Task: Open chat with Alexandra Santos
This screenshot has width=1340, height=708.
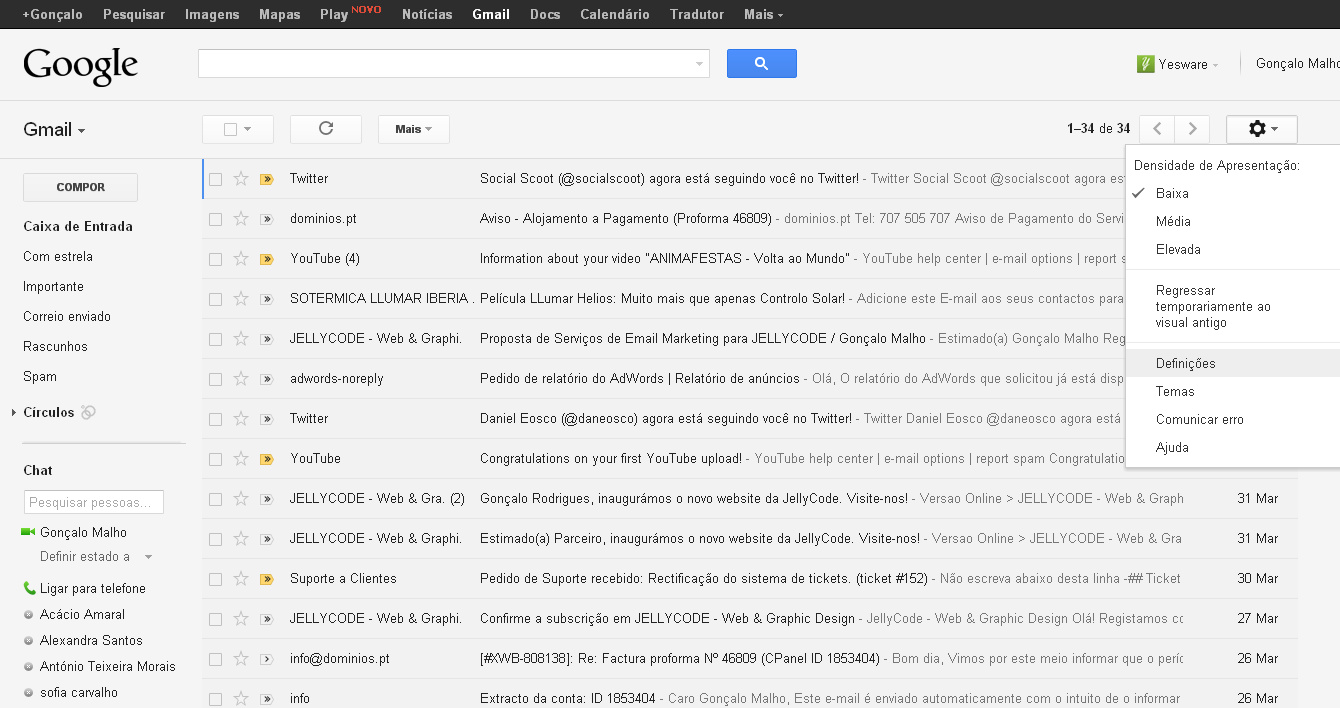Action: pos(91,640)
